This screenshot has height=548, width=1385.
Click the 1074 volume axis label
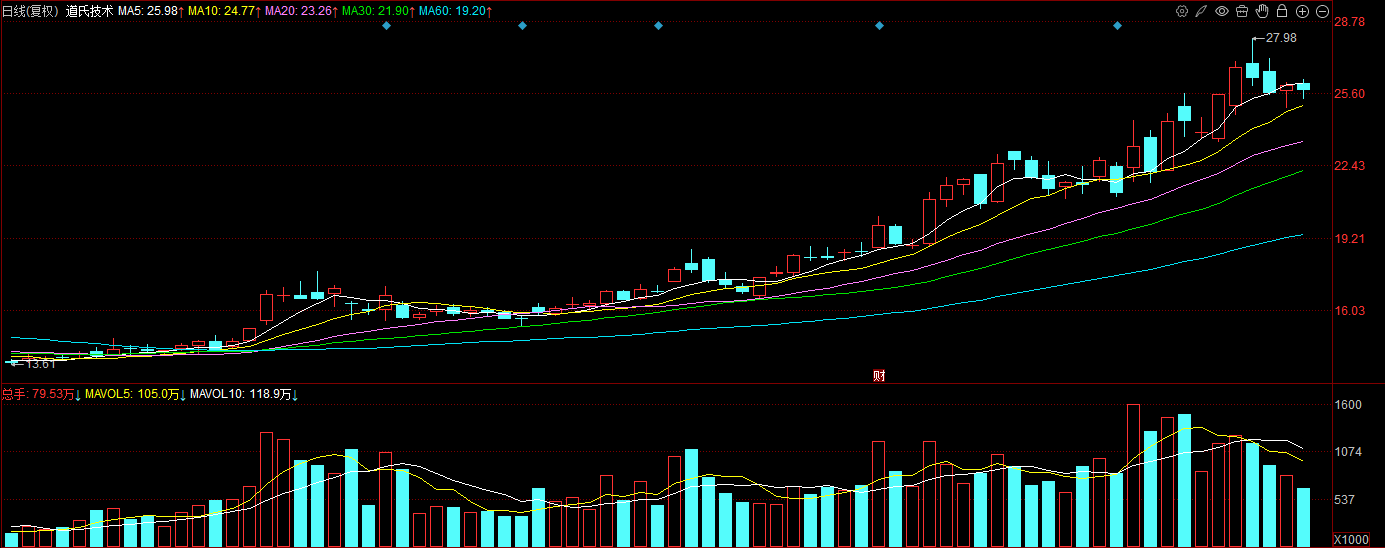pyautogui.click(x=1348, y=452)
